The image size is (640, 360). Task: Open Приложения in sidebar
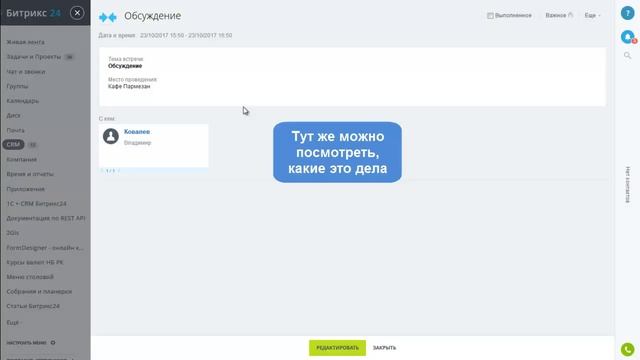click(x=25, y=189)
